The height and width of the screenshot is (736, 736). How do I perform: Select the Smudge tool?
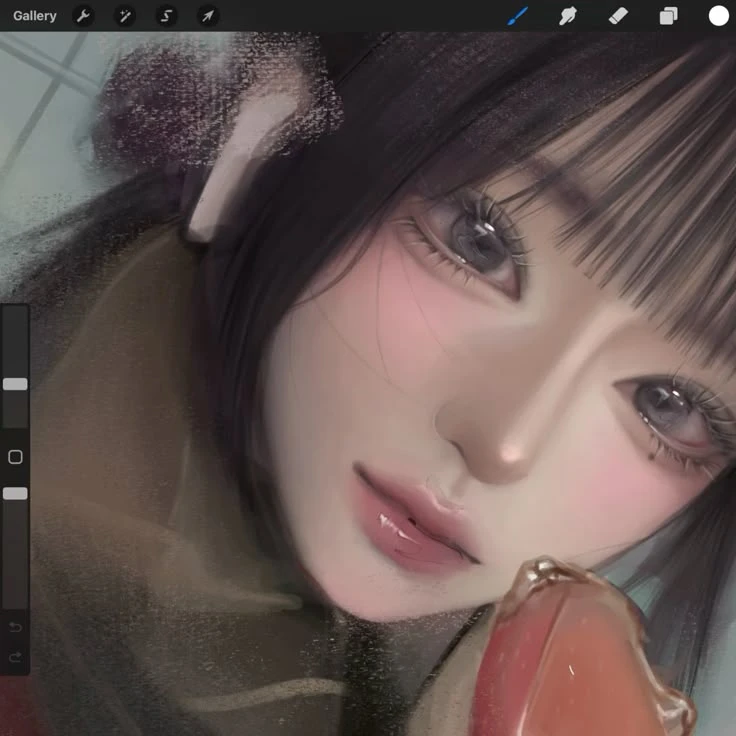point(568,16)
